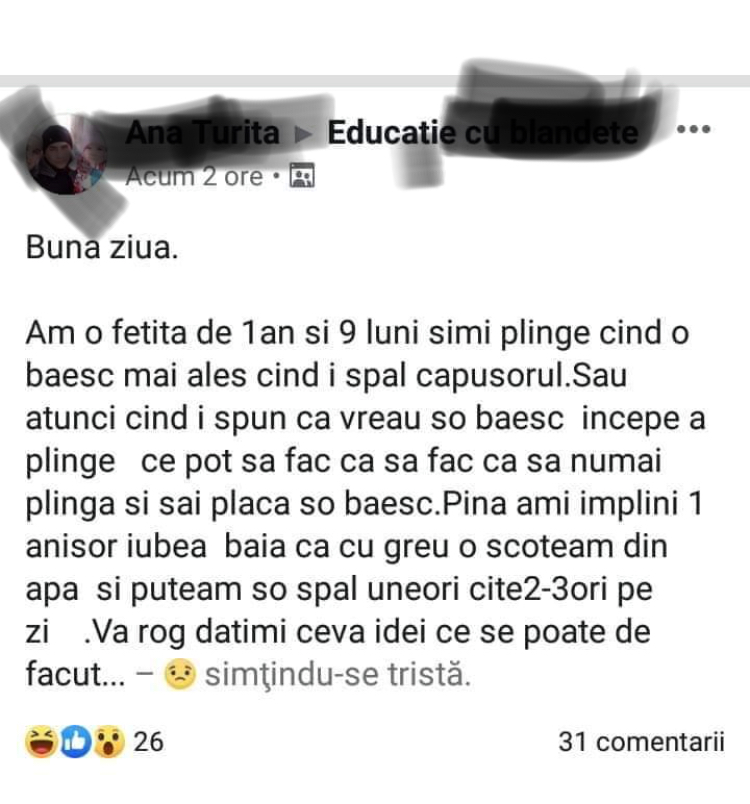The height and width of the screenshot is (804, 750).
Task: Open the Educatie cu blandete group link
Action: [483, 133]
